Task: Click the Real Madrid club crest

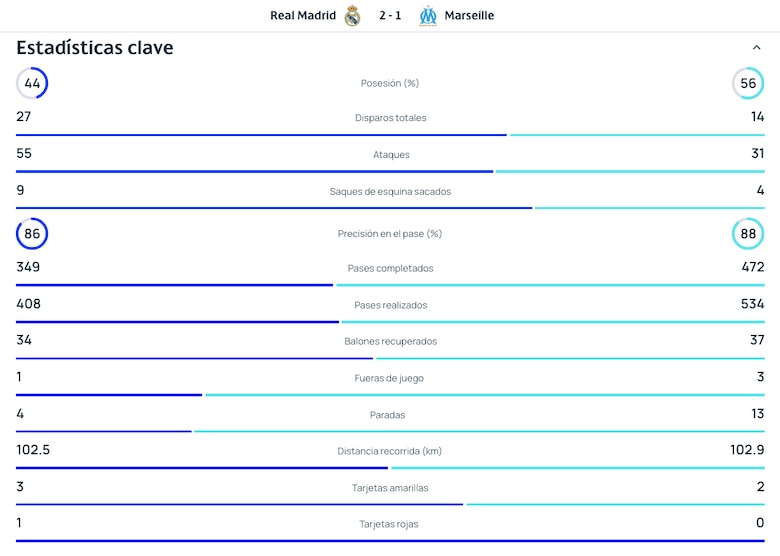Action: 352,15
